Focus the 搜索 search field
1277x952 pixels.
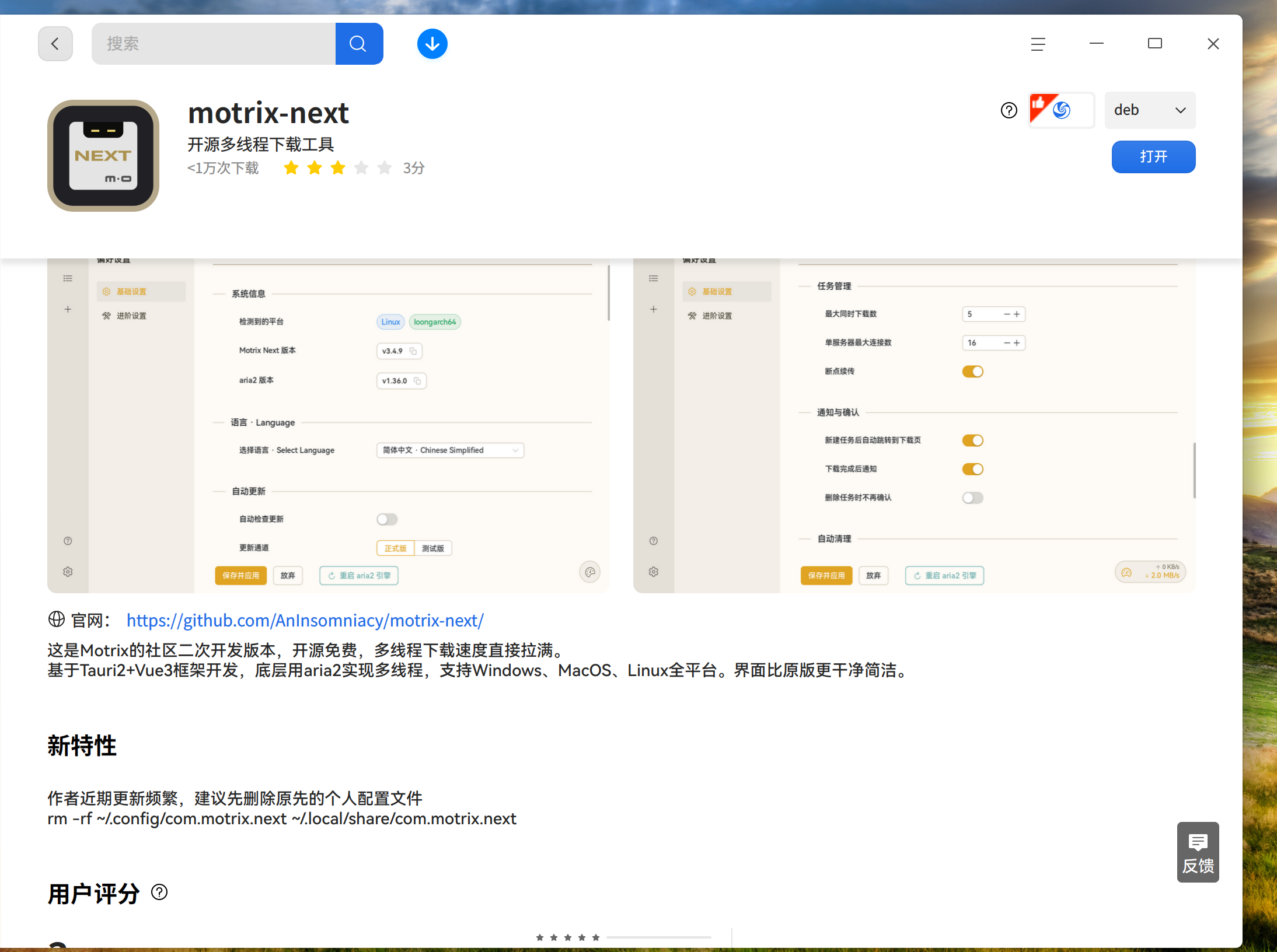(214, 44)
